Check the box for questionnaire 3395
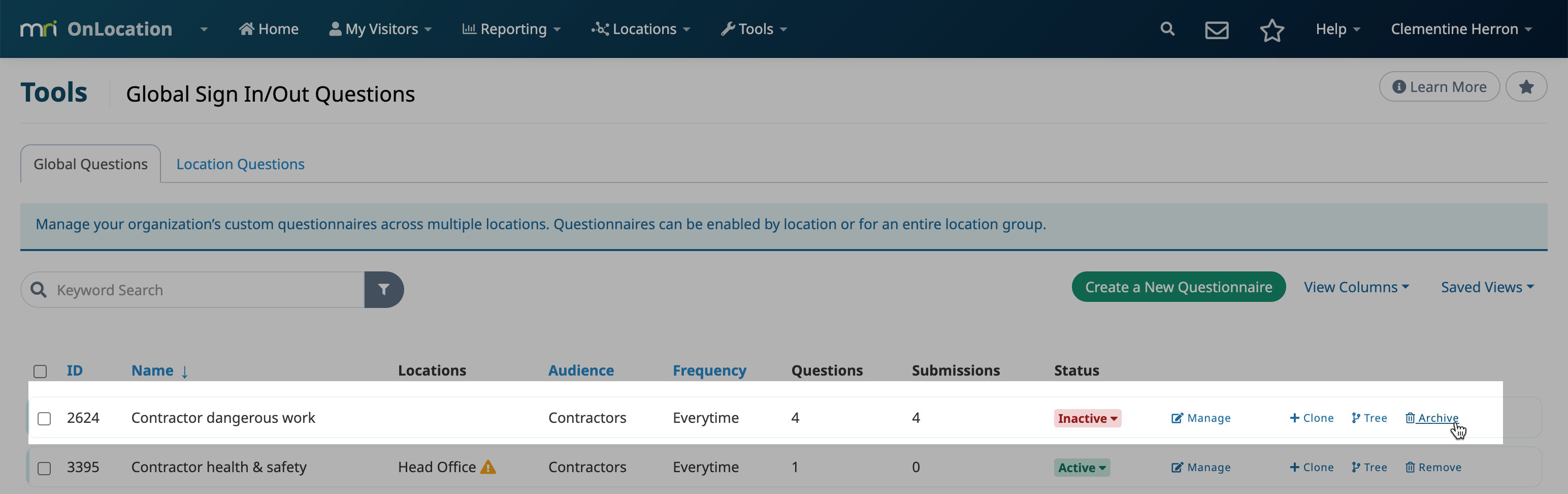The width and height of the screenshot is (1568, 494). pyautogui.click(x=45, y=468)
